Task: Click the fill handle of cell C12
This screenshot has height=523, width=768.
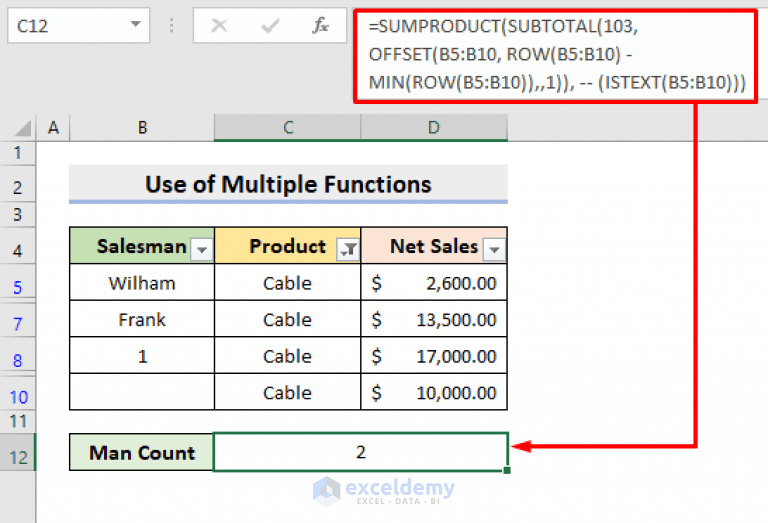Action: tap(507, 470)
